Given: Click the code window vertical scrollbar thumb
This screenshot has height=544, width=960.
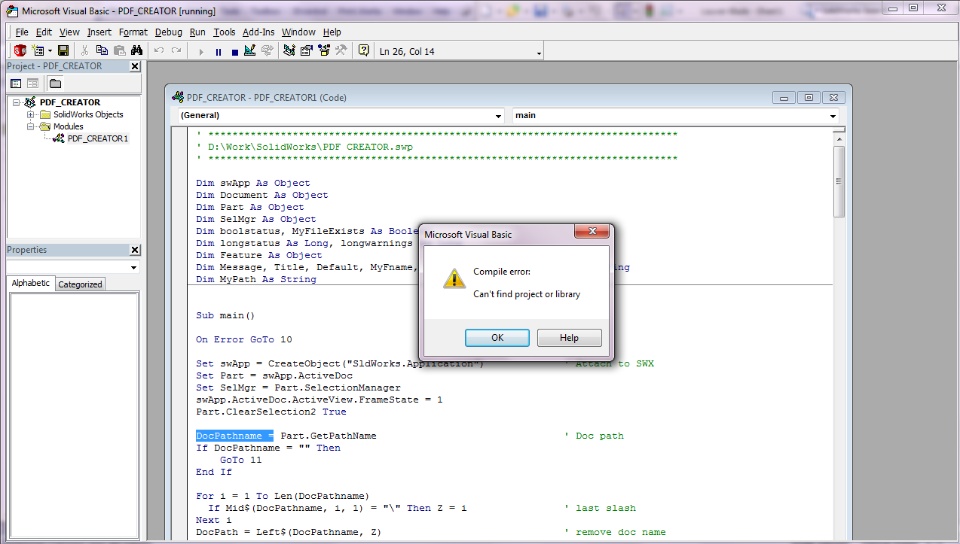Looking at the screenshot, I should [839, 181].
